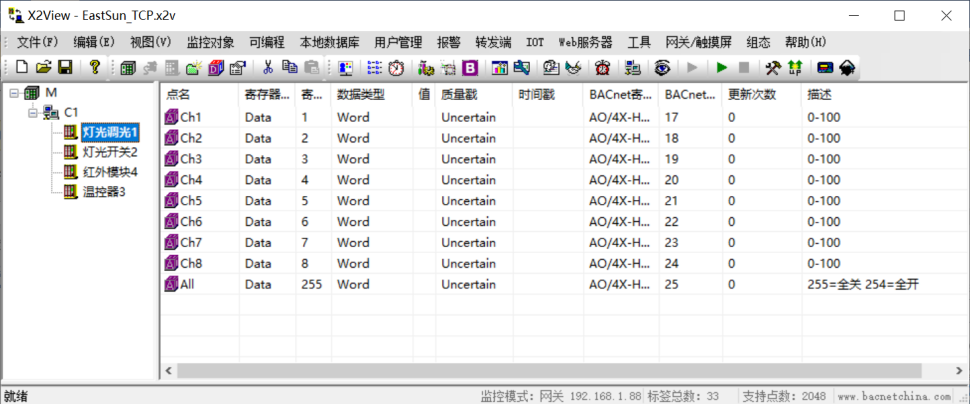Click the green UP arrows upload icon
Viewport: 970px width, 404px height.
point(795,67)
